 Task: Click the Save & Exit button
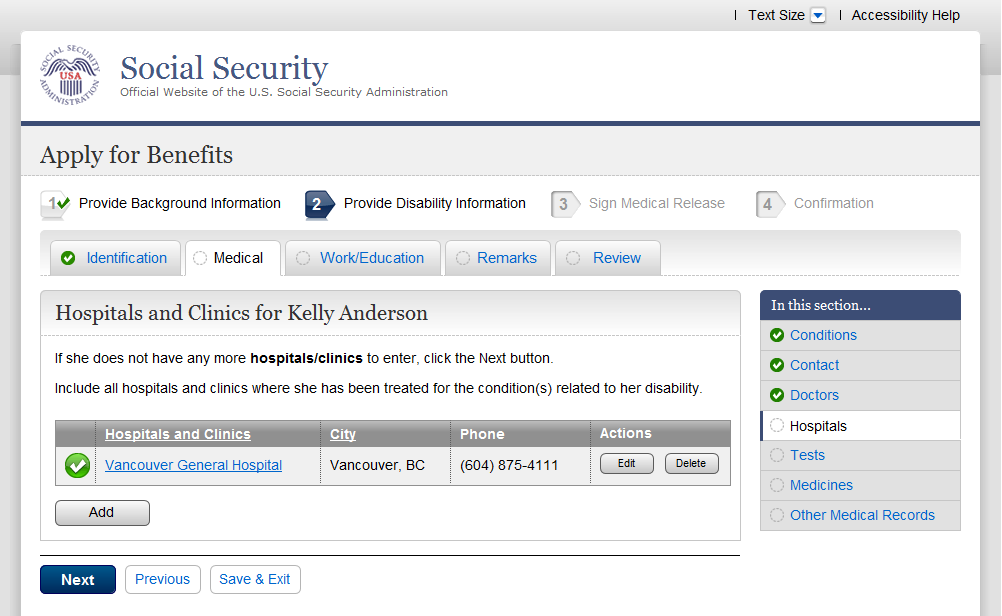pyautogui.click(x=255, y=580)
